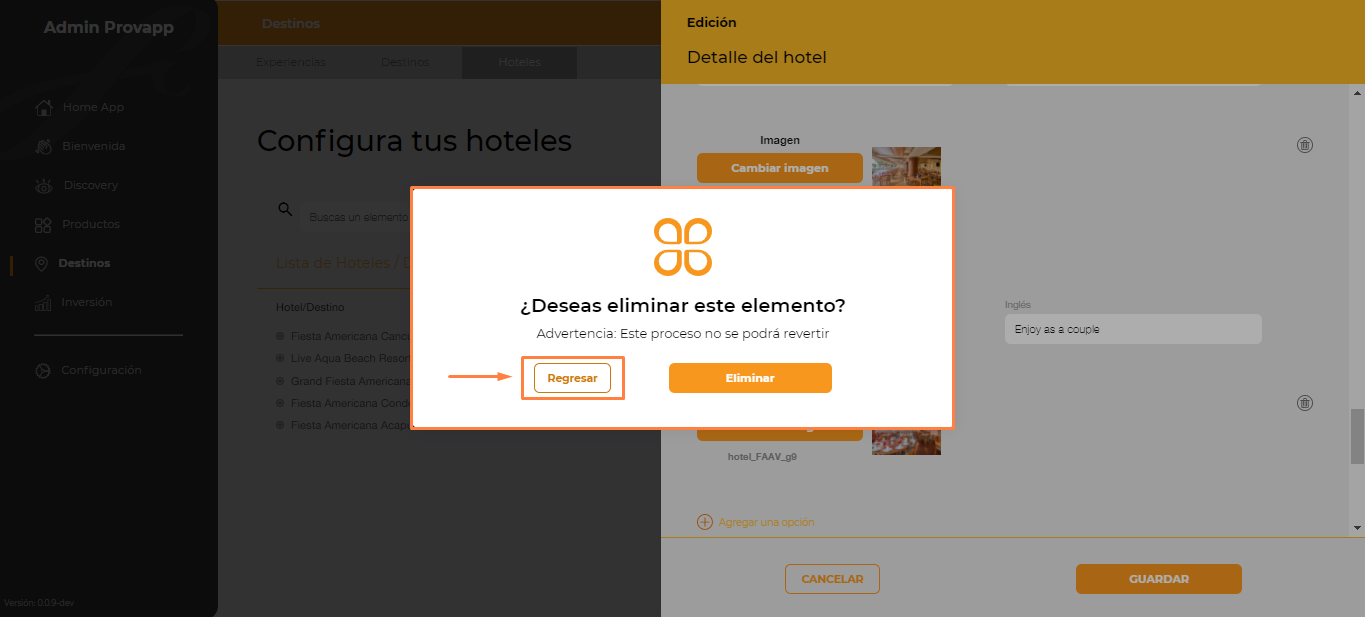Select the Fiesta Americana Cancun radio dot
The width and height of the screenshot is (1365, 617).
(x=280, y=336)
